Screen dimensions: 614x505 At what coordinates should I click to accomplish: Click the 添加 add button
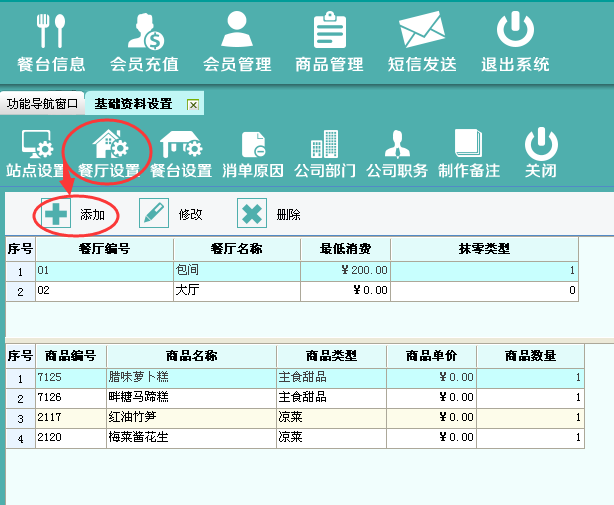point(75,214)
